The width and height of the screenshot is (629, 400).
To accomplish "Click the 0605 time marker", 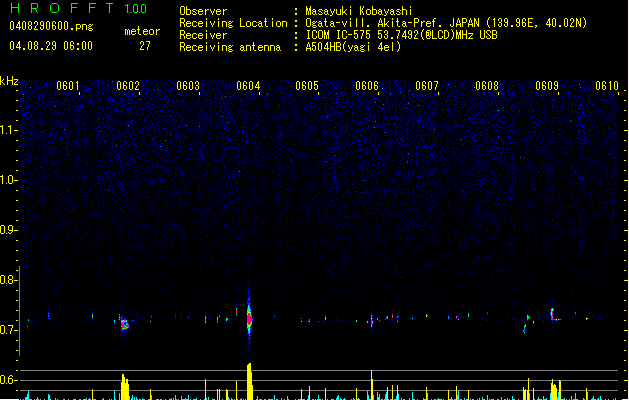I will pos(307,85).
